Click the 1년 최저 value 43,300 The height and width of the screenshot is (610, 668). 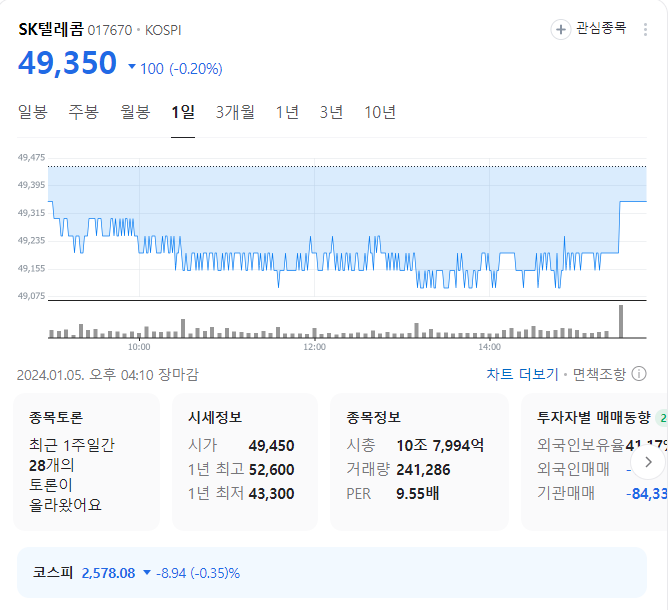(271, 493)
